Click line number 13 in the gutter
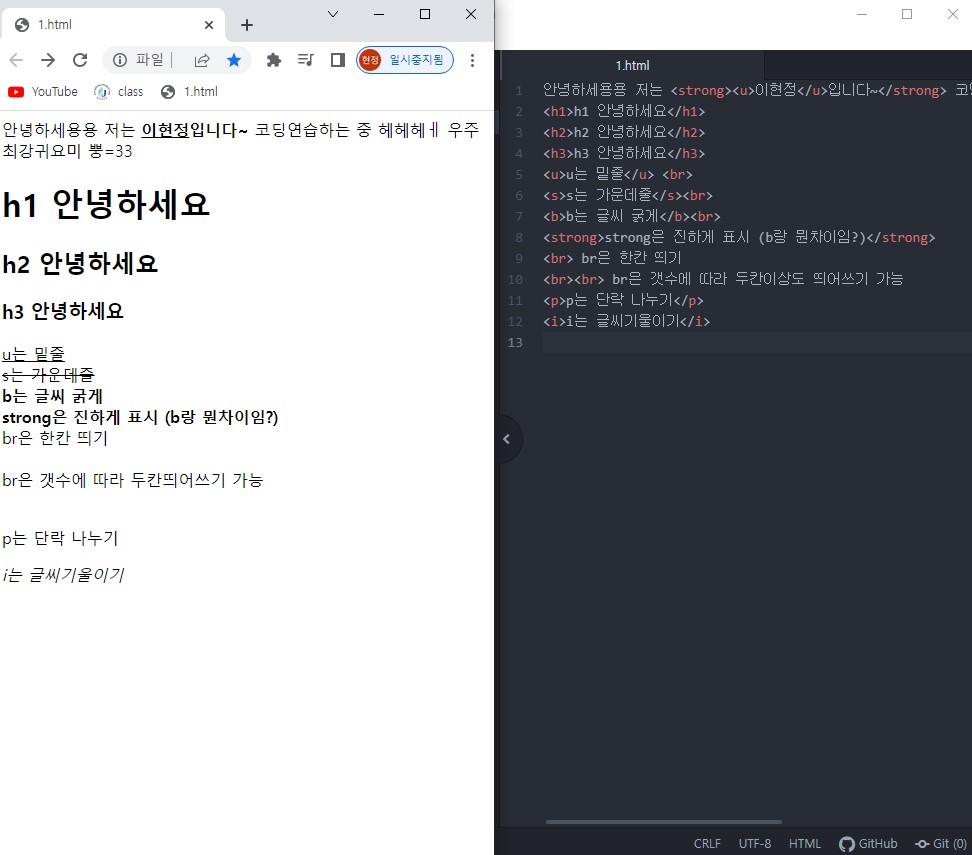 [x=515, y=342]
